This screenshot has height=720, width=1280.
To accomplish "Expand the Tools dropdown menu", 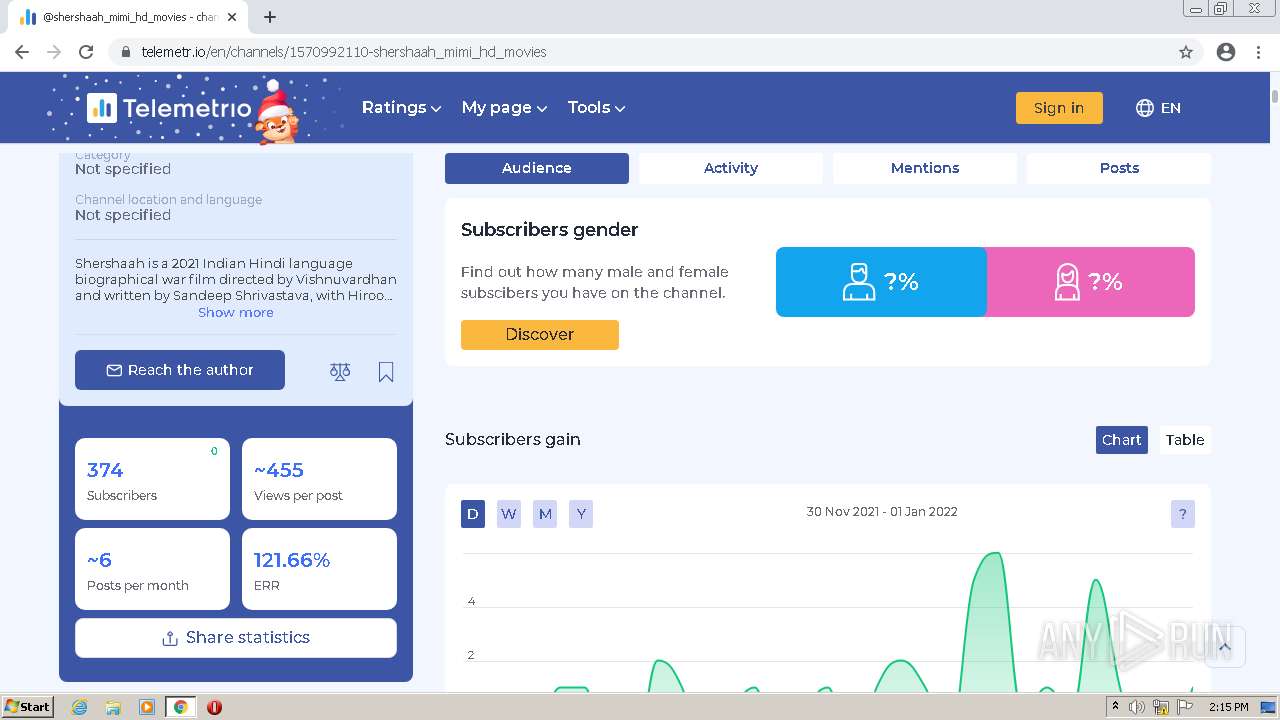I will 596,108.
